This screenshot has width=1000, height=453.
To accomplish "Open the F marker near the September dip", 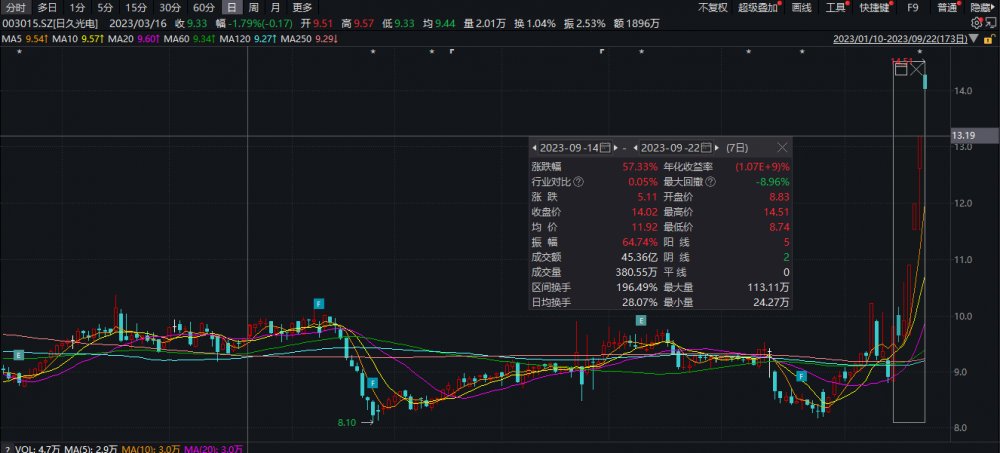I will [802, 377].
